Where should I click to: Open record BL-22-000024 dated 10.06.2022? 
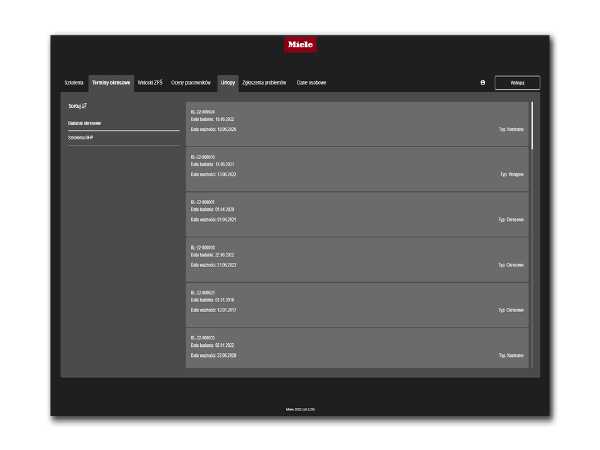coord(357,124)
